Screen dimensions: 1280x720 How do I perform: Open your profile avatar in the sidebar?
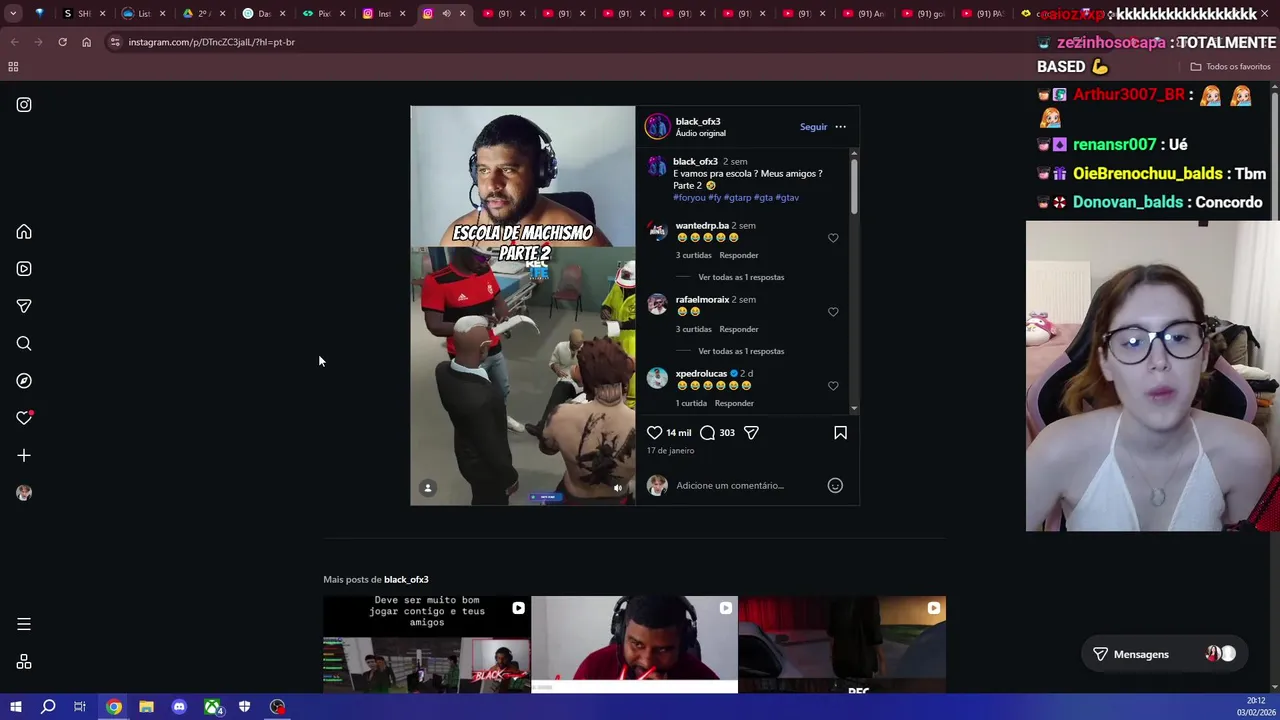(x=24, y=493)
